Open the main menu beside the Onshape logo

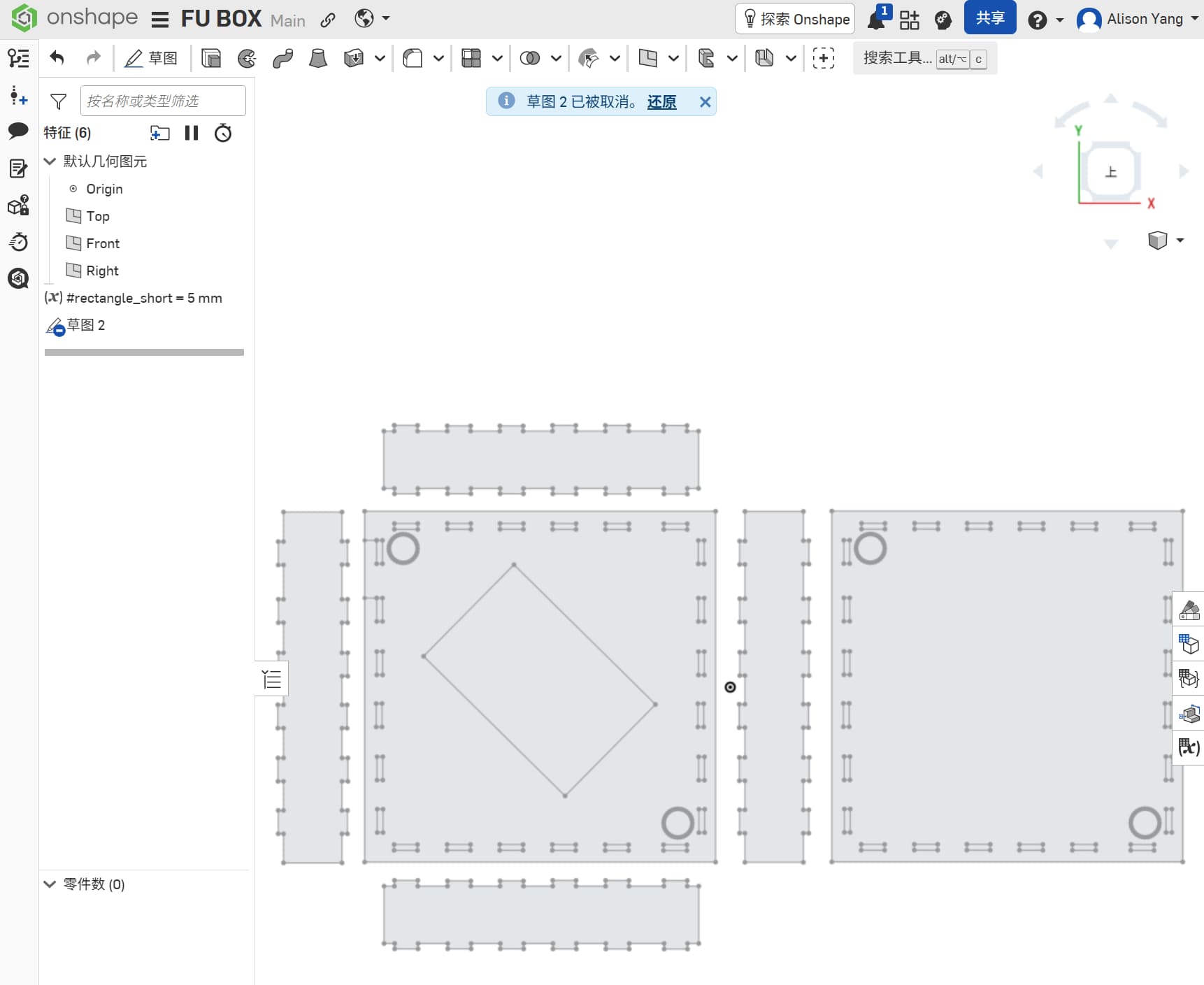tap(159, 19)
